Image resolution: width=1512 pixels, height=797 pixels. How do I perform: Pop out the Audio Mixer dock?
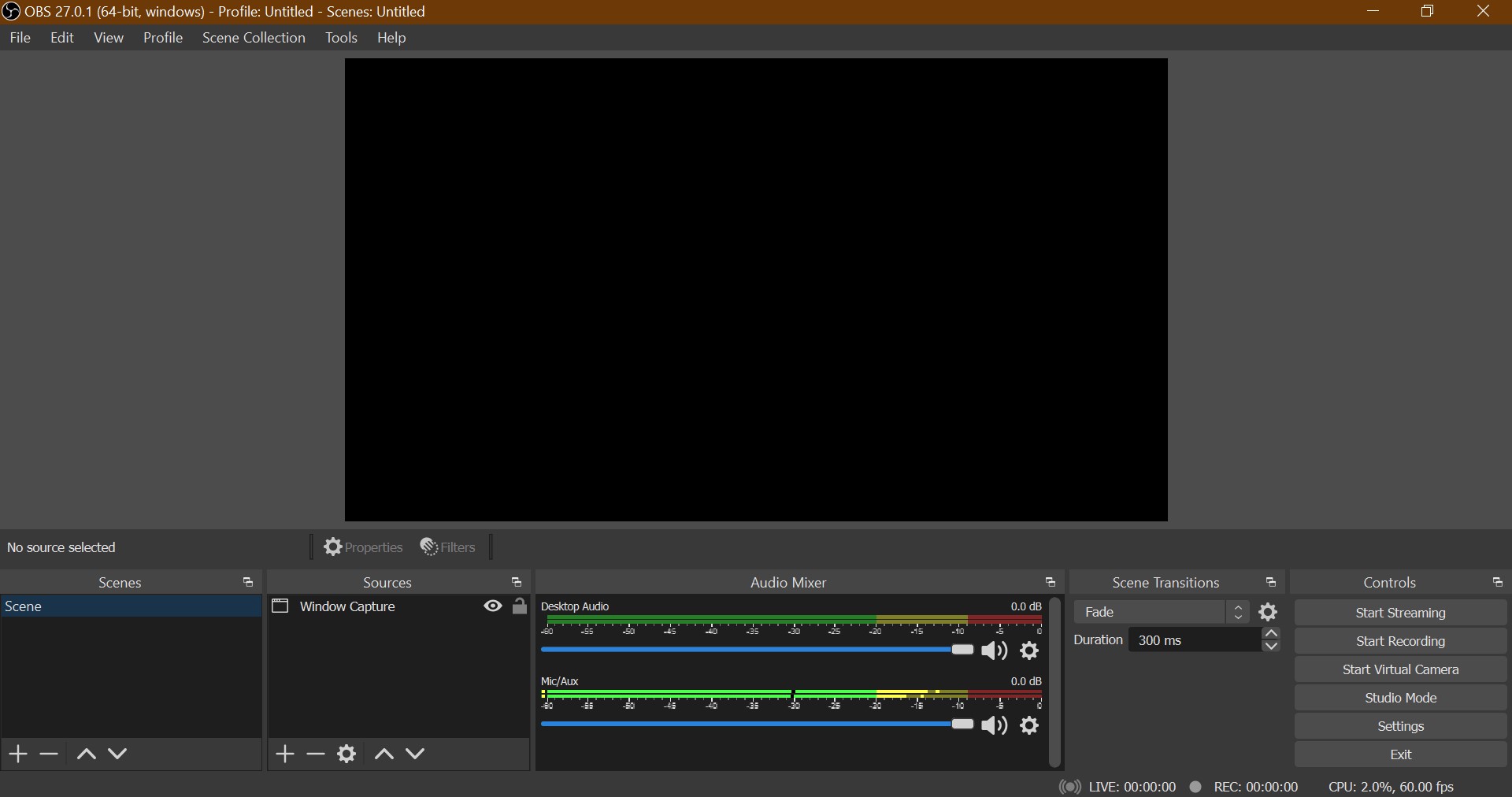click(1050, 582)
